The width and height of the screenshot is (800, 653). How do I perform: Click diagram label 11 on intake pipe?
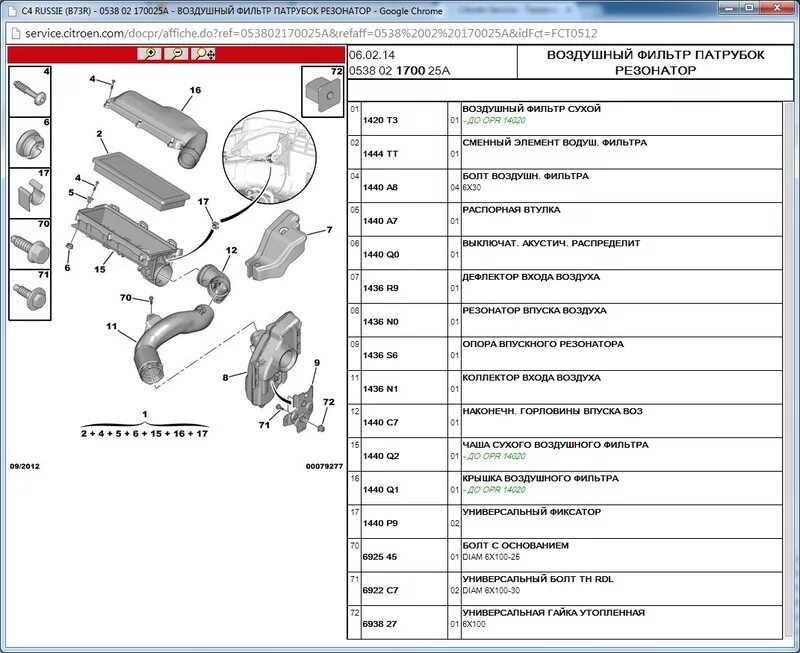coord(112,326)
